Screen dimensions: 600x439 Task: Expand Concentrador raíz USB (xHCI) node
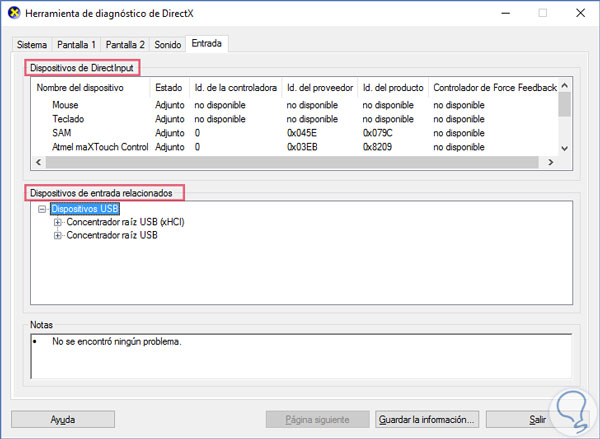pyautogui.click(x=57, y=222)
